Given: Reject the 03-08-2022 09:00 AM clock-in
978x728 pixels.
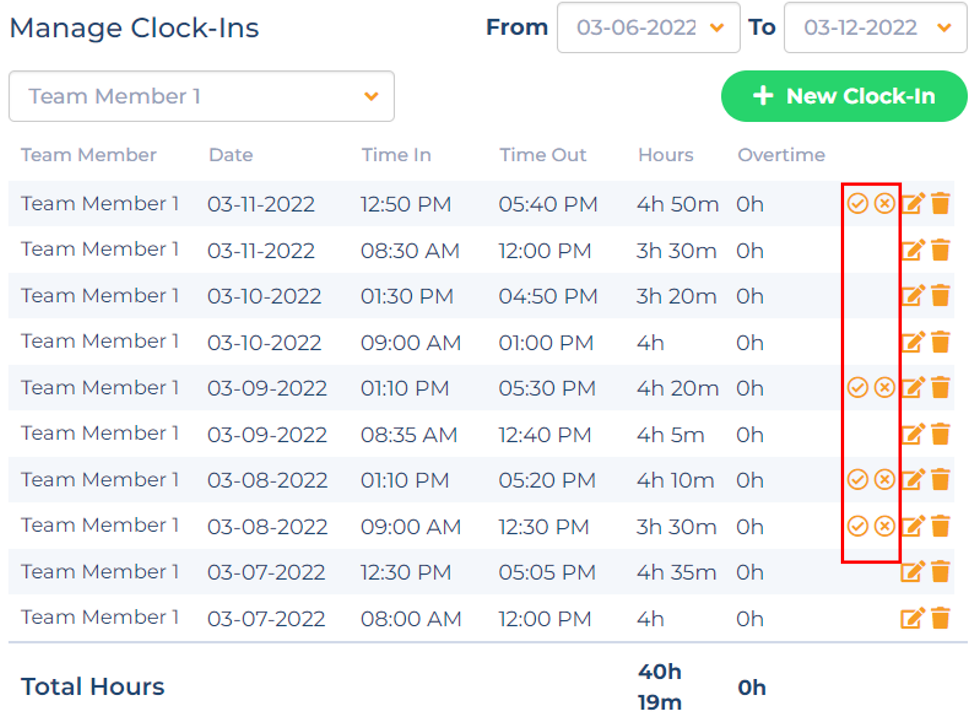Looking at the screenshot, I should [x=884, y=526].
